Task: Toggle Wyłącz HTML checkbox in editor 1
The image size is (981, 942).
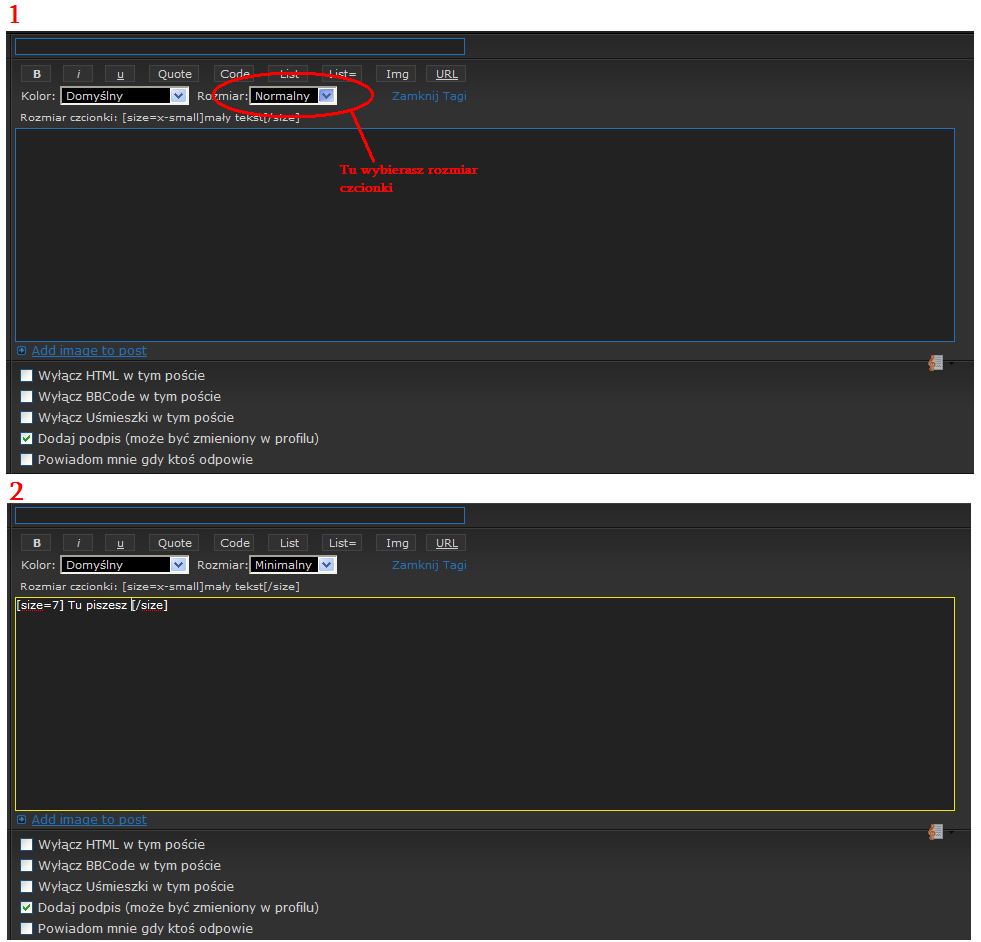Action: click(x=26, y=375)
